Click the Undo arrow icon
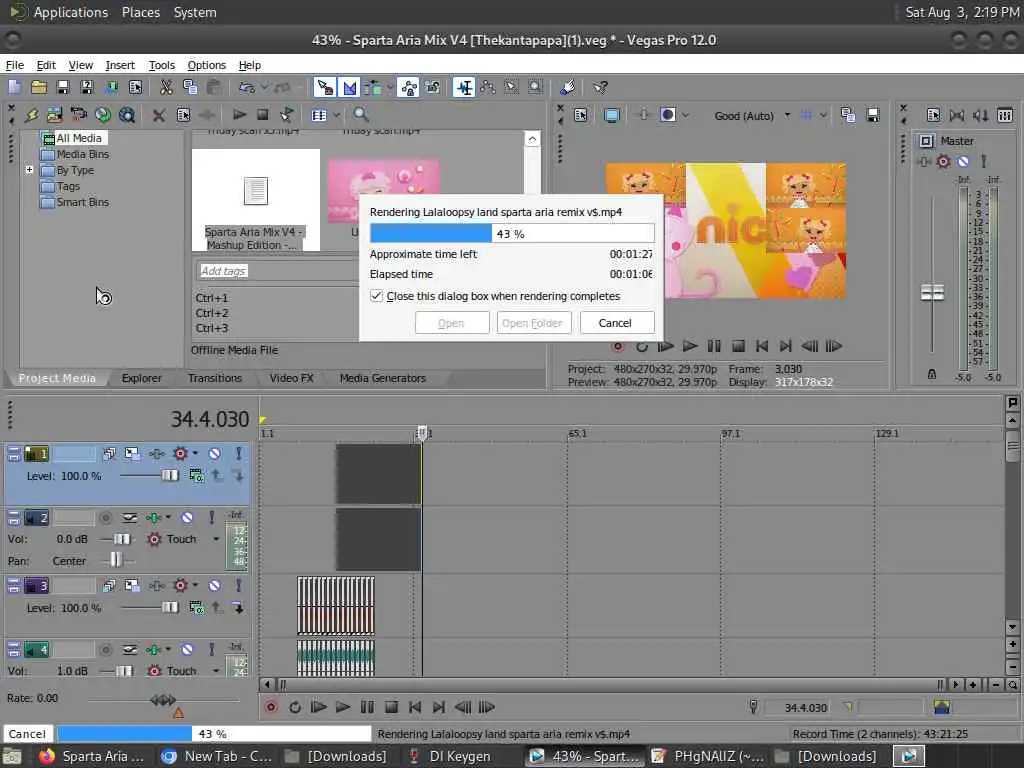This screenshot has height=768, width=1024. tap(247, 87)
